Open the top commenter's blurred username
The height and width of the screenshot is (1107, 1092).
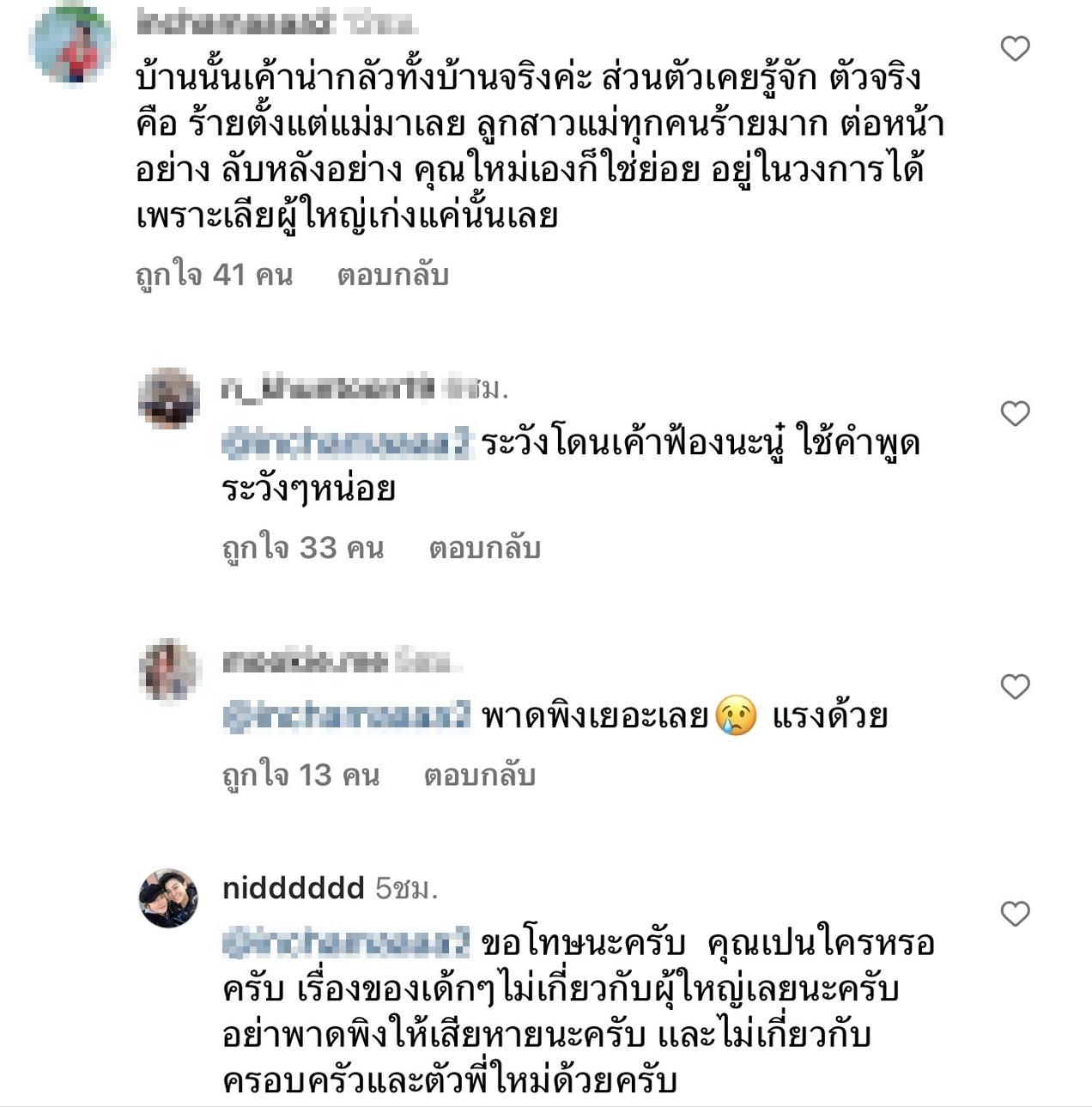click(x=235, y=24)
